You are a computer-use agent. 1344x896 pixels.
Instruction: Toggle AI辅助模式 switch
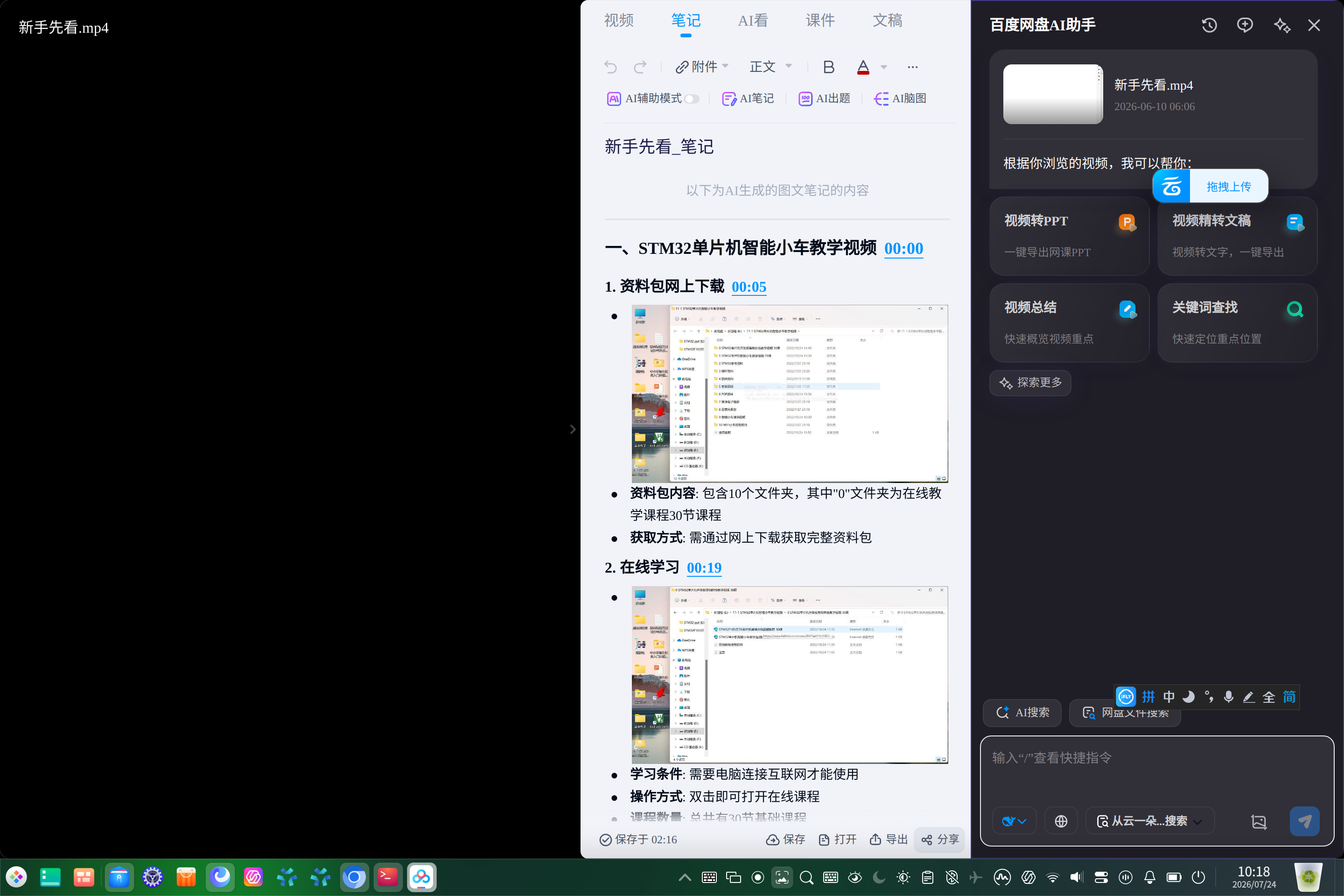point(692,99)
